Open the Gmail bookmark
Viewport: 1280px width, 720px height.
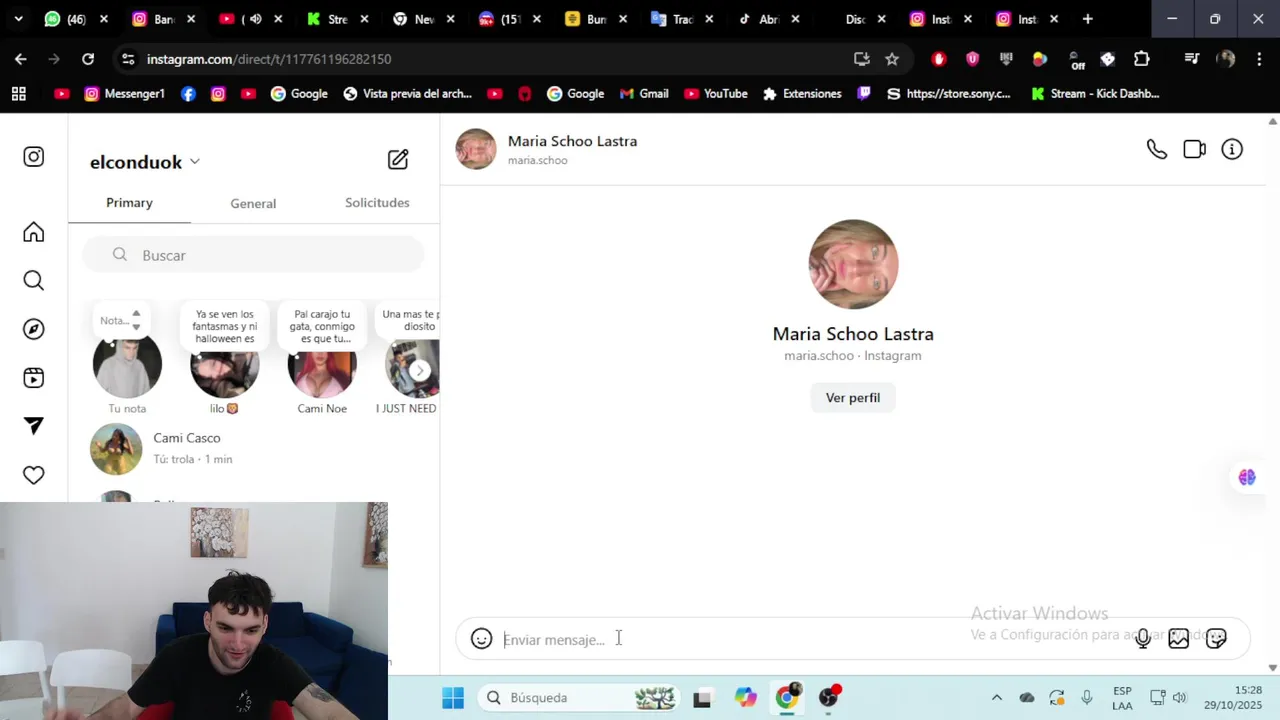pos(644,94)
